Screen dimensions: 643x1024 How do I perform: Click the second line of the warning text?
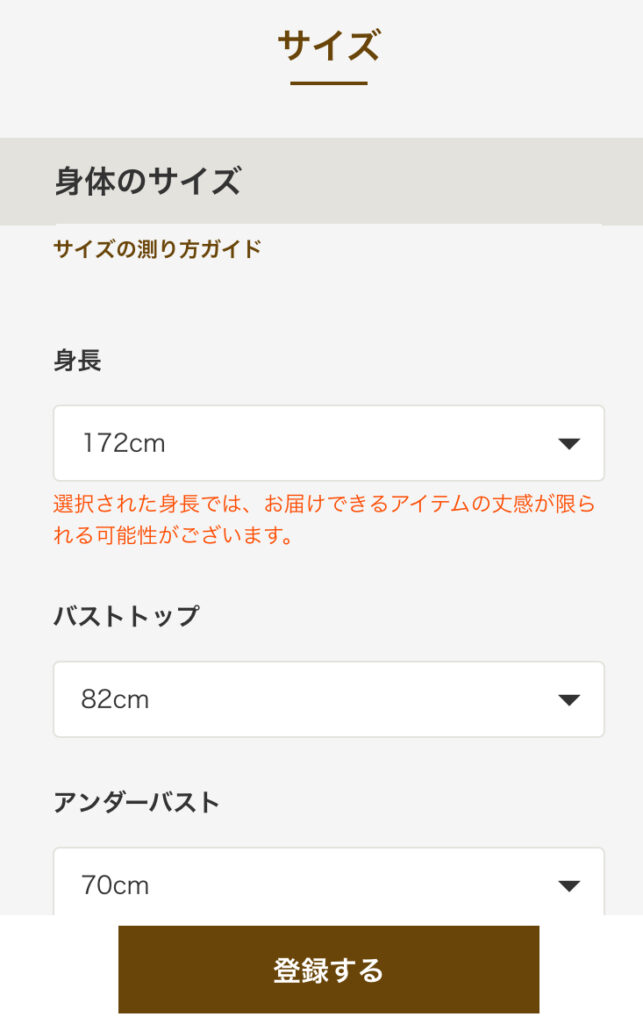tap(172, 536)
